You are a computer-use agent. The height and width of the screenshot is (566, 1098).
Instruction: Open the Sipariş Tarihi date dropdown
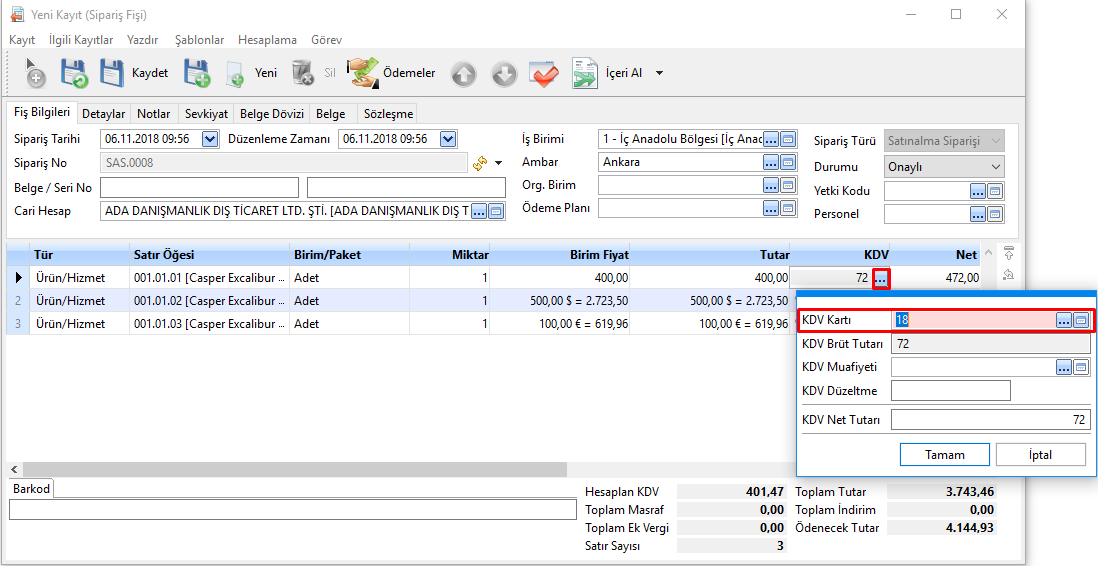click(209, 139)
